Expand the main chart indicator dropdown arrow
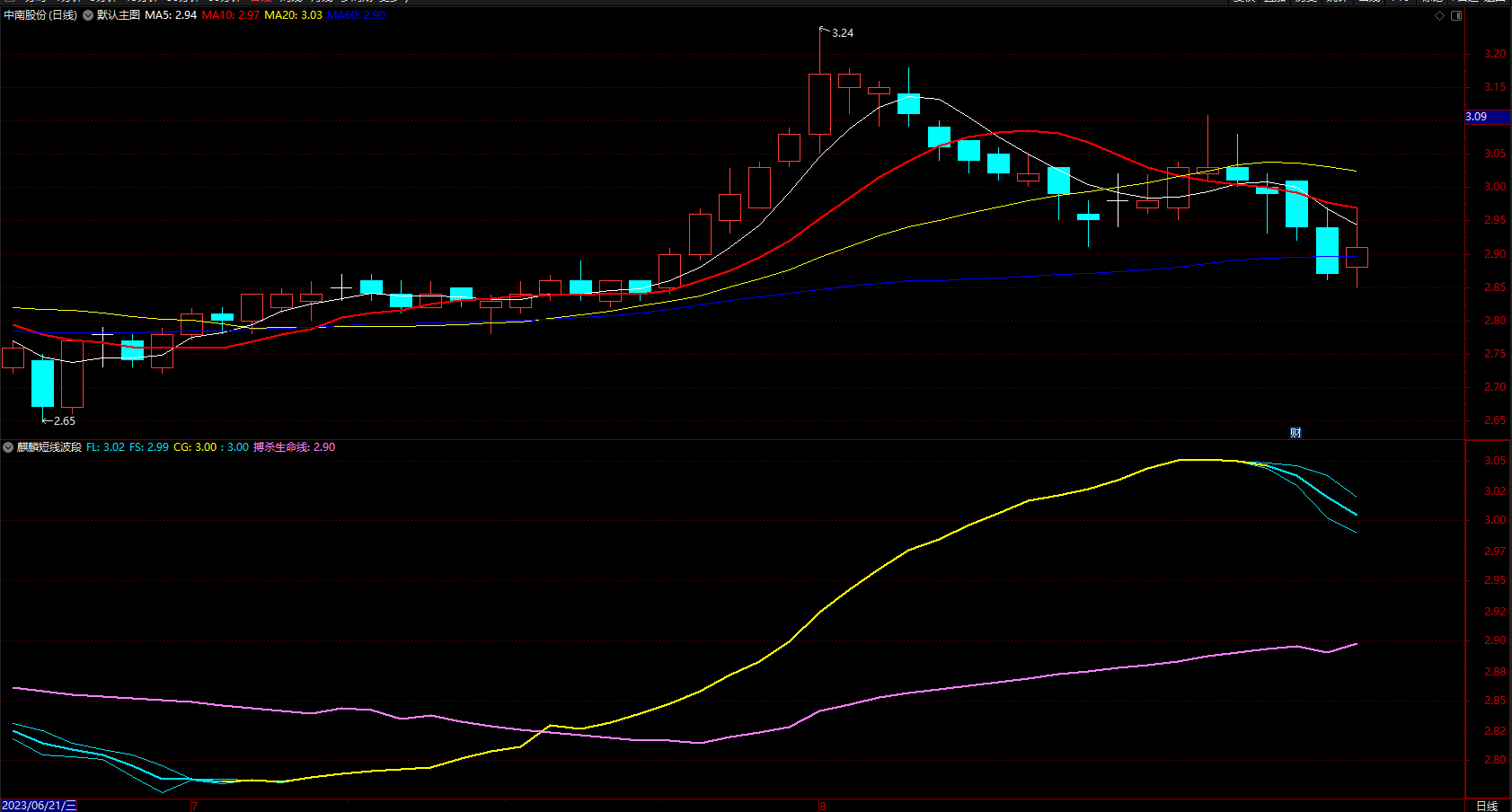The width and height of the screenshot is (1512, 812). pyautogui.click(x=88, y=15)
